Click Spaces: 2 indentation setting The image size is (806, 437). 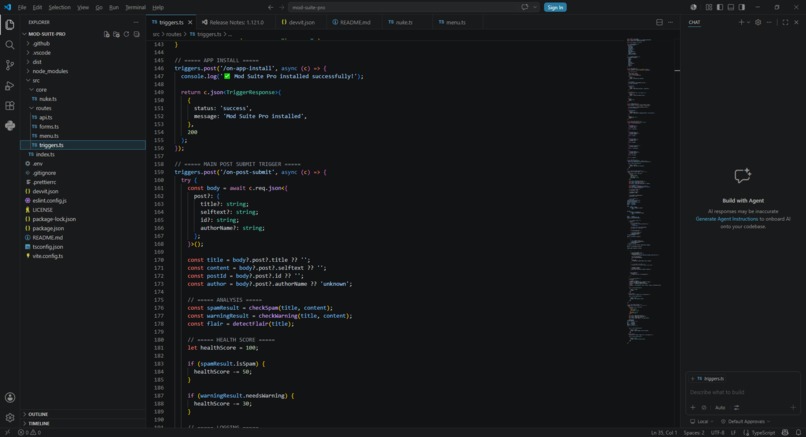[694, 432]
